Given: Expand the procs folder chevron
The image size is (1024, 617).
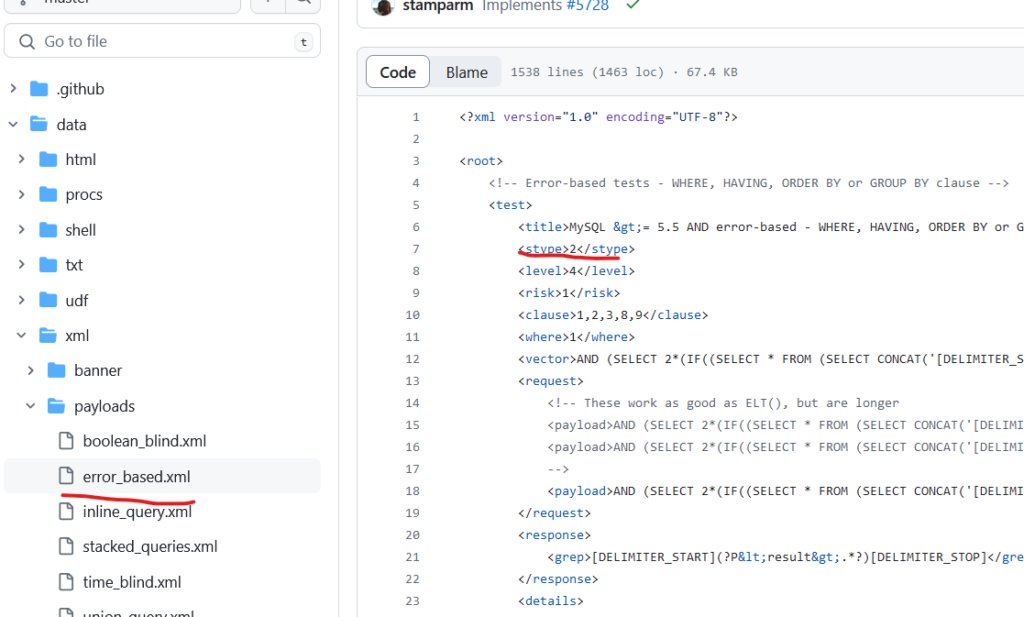Looking at the screenshot, I should (22, 195).
